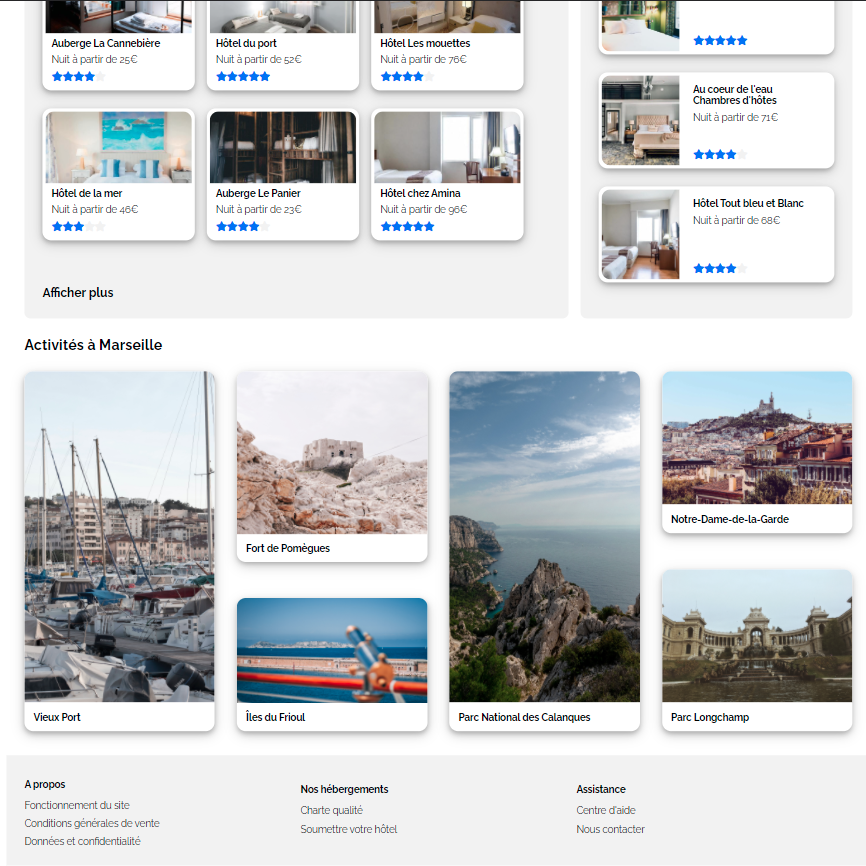Click the Îles du Frioul caption
The height and width of the screenshot is (866, 866).
[276, 717]
